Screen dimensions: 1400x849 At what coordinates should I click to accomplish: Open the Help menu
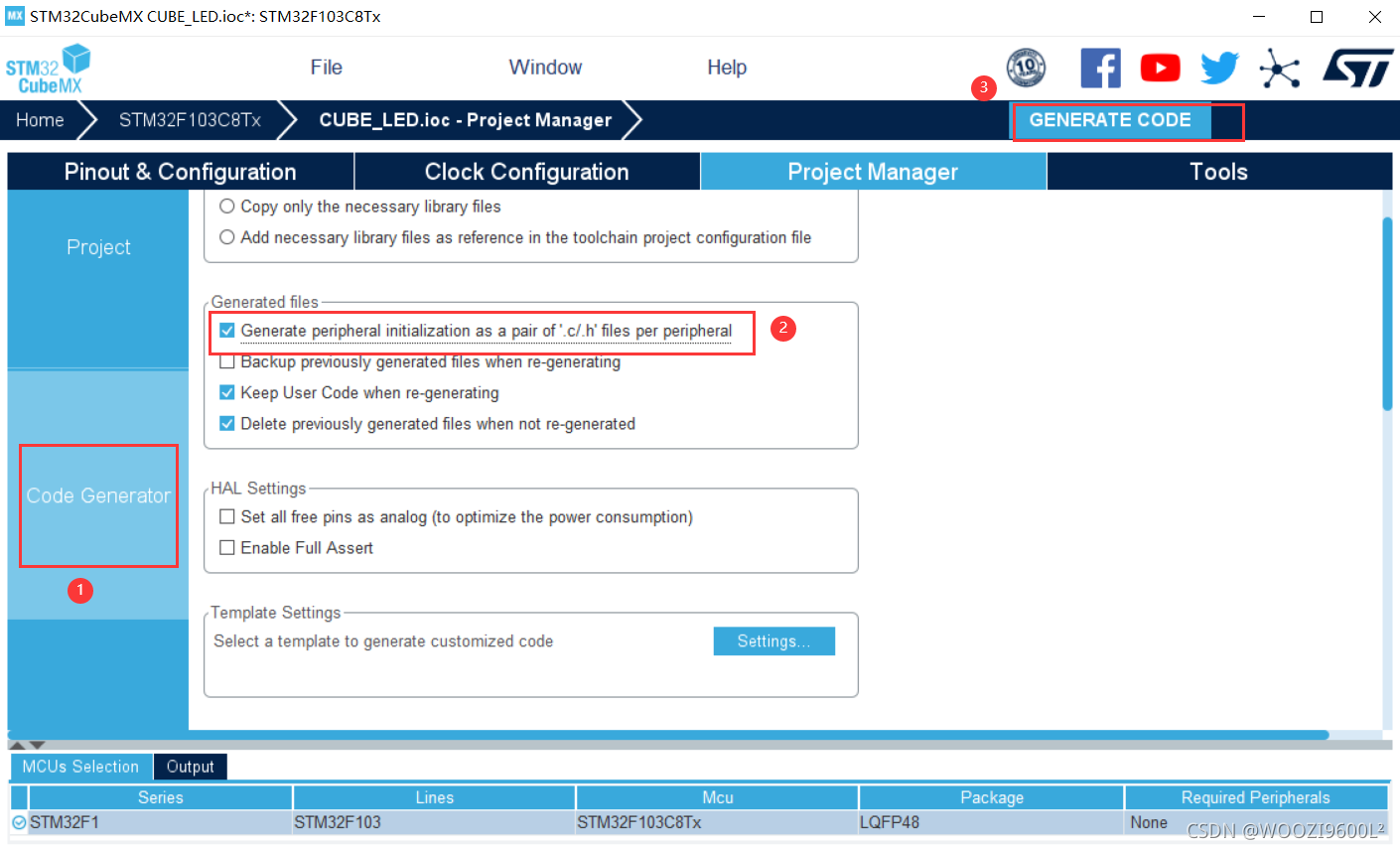[x=727, y=68]
